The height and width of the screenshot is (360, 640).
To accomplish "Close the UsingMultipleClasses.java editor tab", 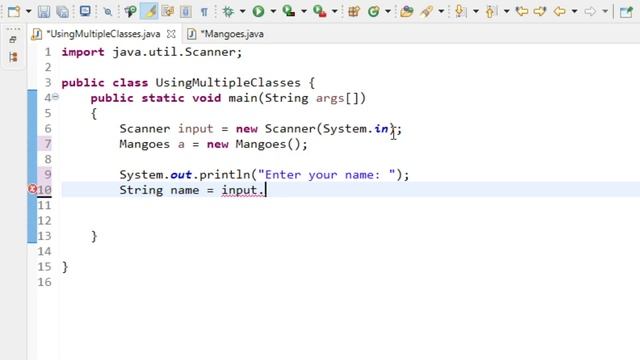I will [x=171, y=34].
